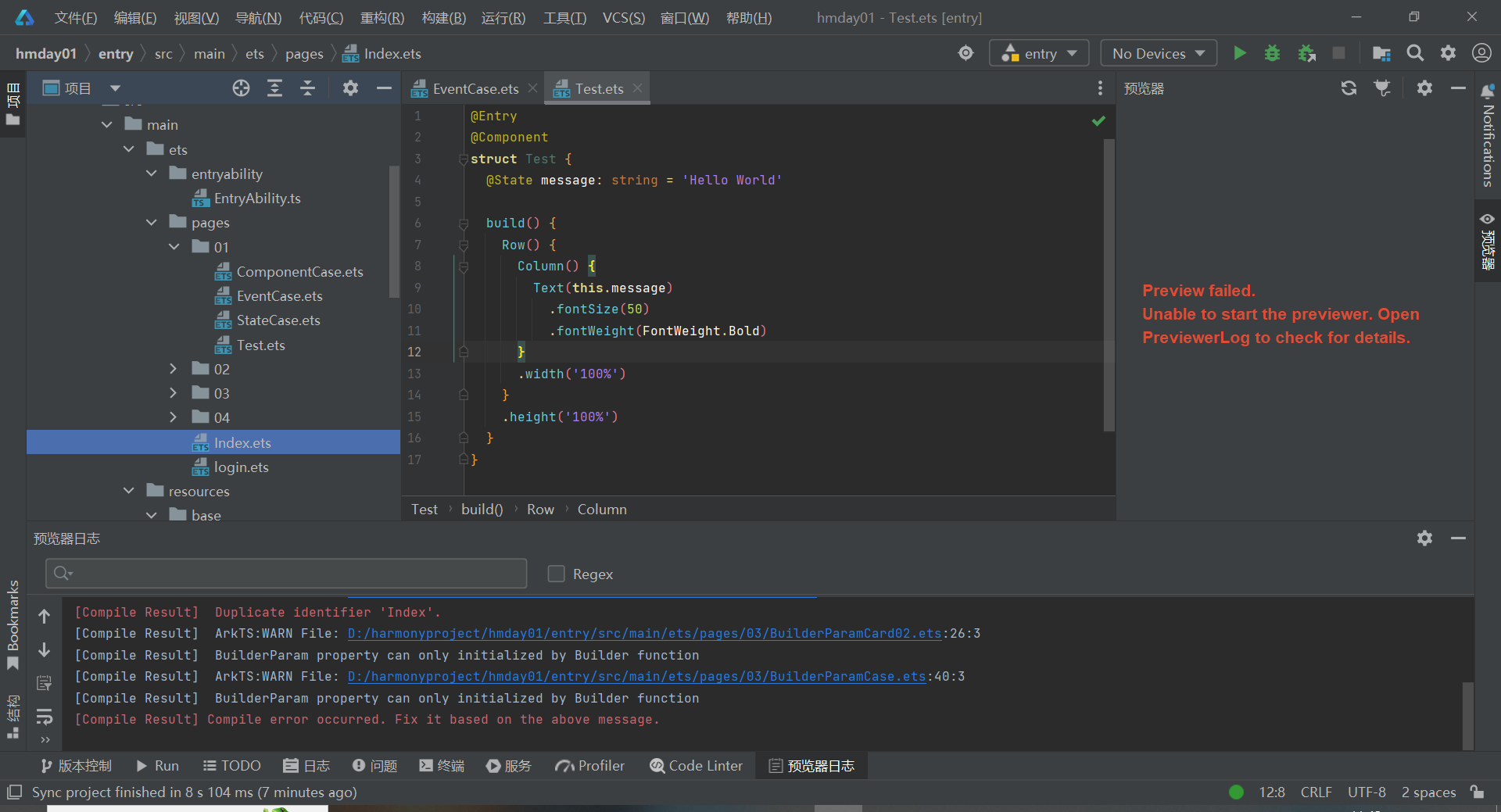Collapse the entryability folder
Screen dimensions: 1501x812
(x=152, y=173)
